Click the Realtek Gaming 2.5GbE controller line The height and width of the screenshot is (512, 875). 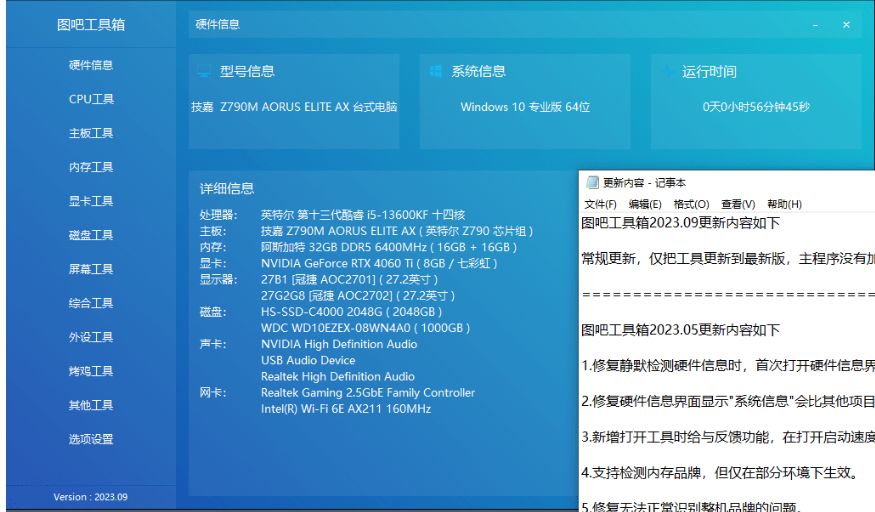[x=368, y=393]
